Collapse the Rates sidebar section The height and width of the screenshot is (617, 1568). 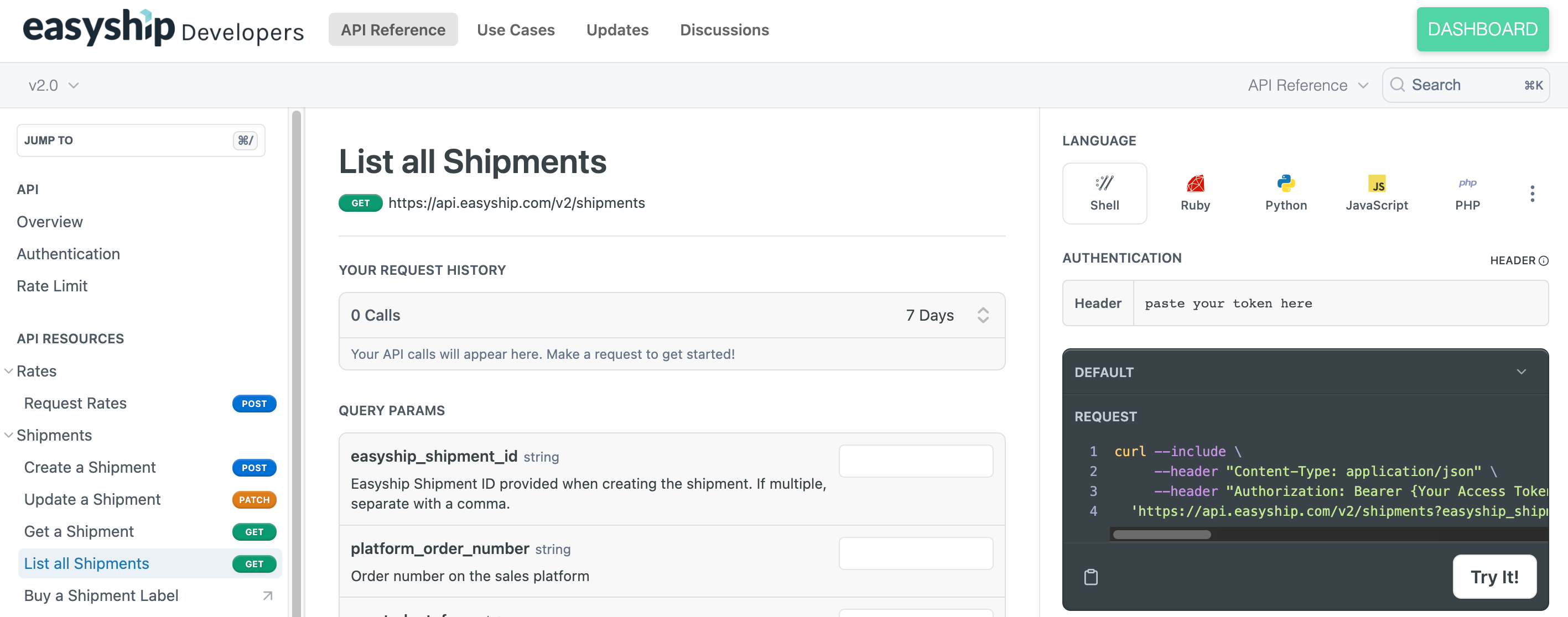8,371
